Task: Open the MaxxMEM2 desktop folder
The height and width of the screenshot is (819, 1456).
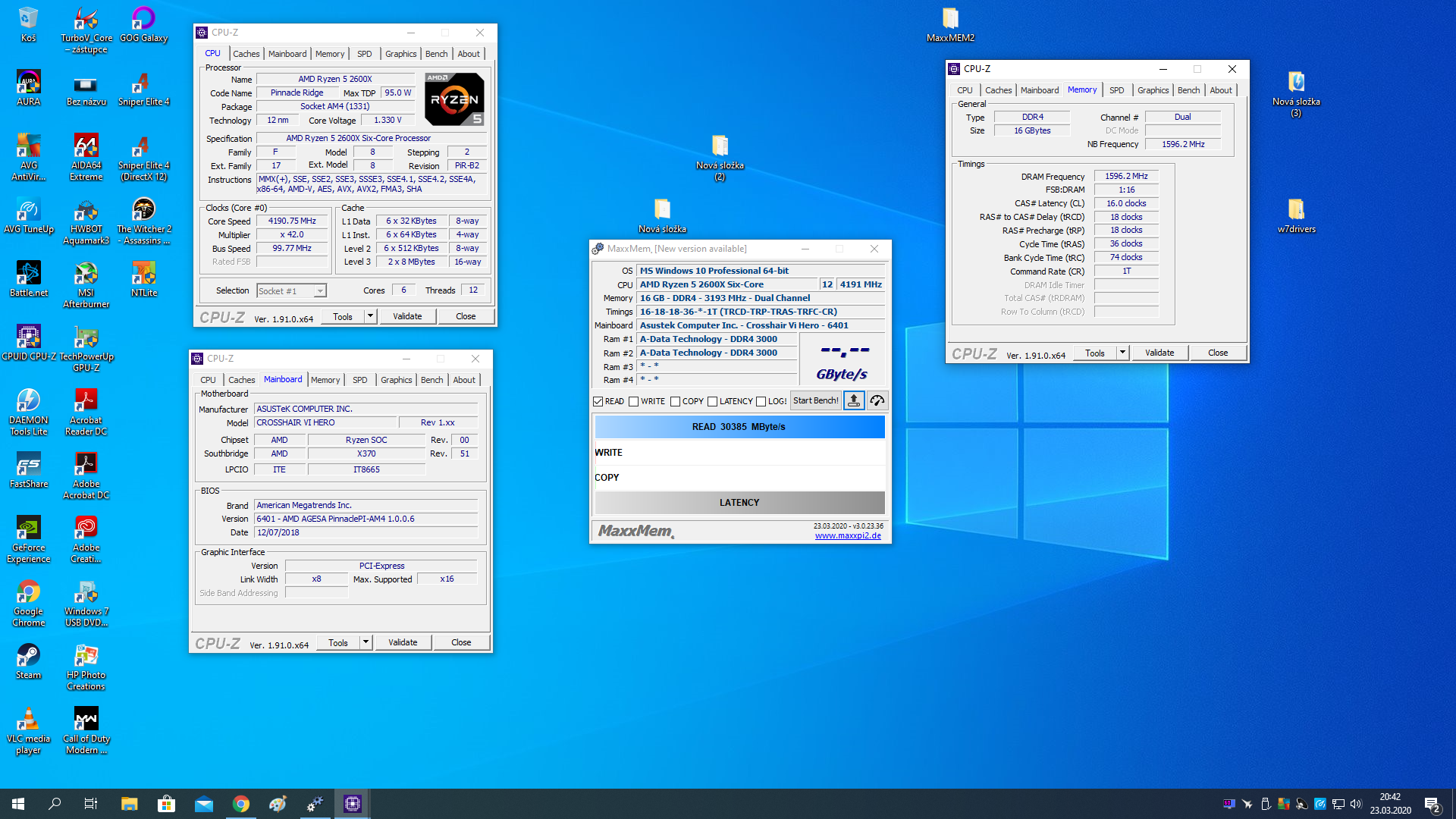Action: (x=950, y=24)
